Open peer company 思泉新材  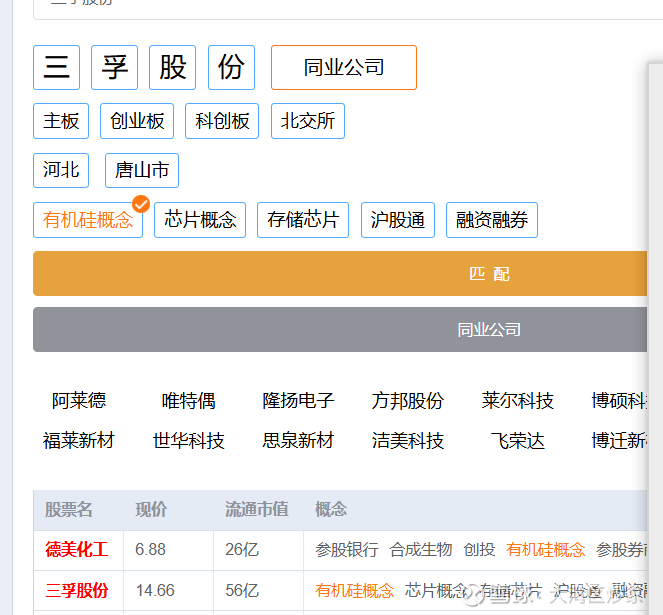tap(298, 441)
